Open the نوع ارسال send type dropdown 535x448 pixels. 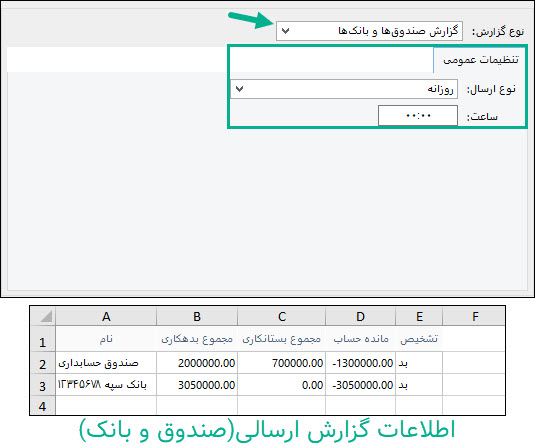coord(344,89)
